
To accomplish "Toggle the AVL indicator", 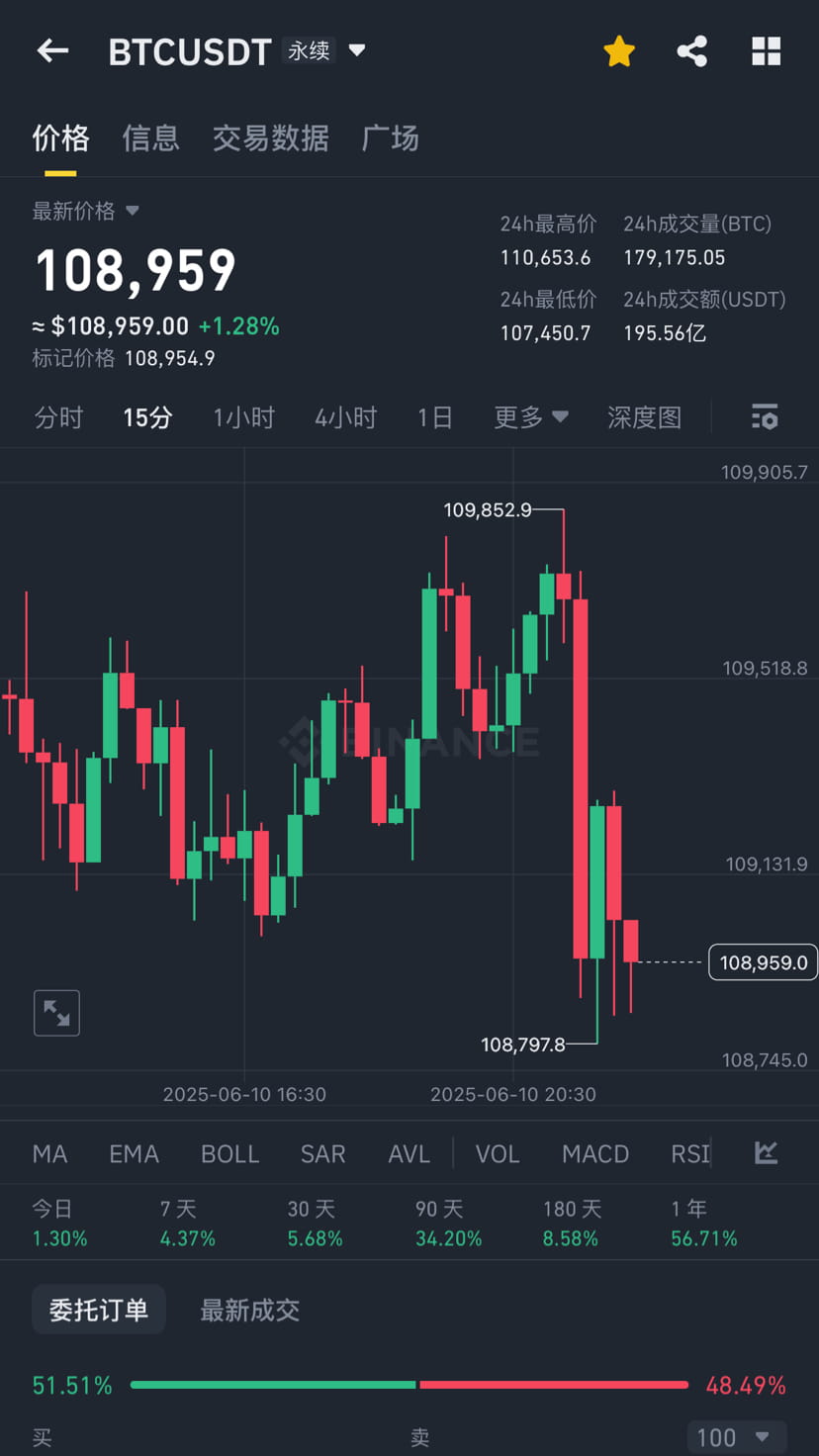I will (x=409, y=1154).
